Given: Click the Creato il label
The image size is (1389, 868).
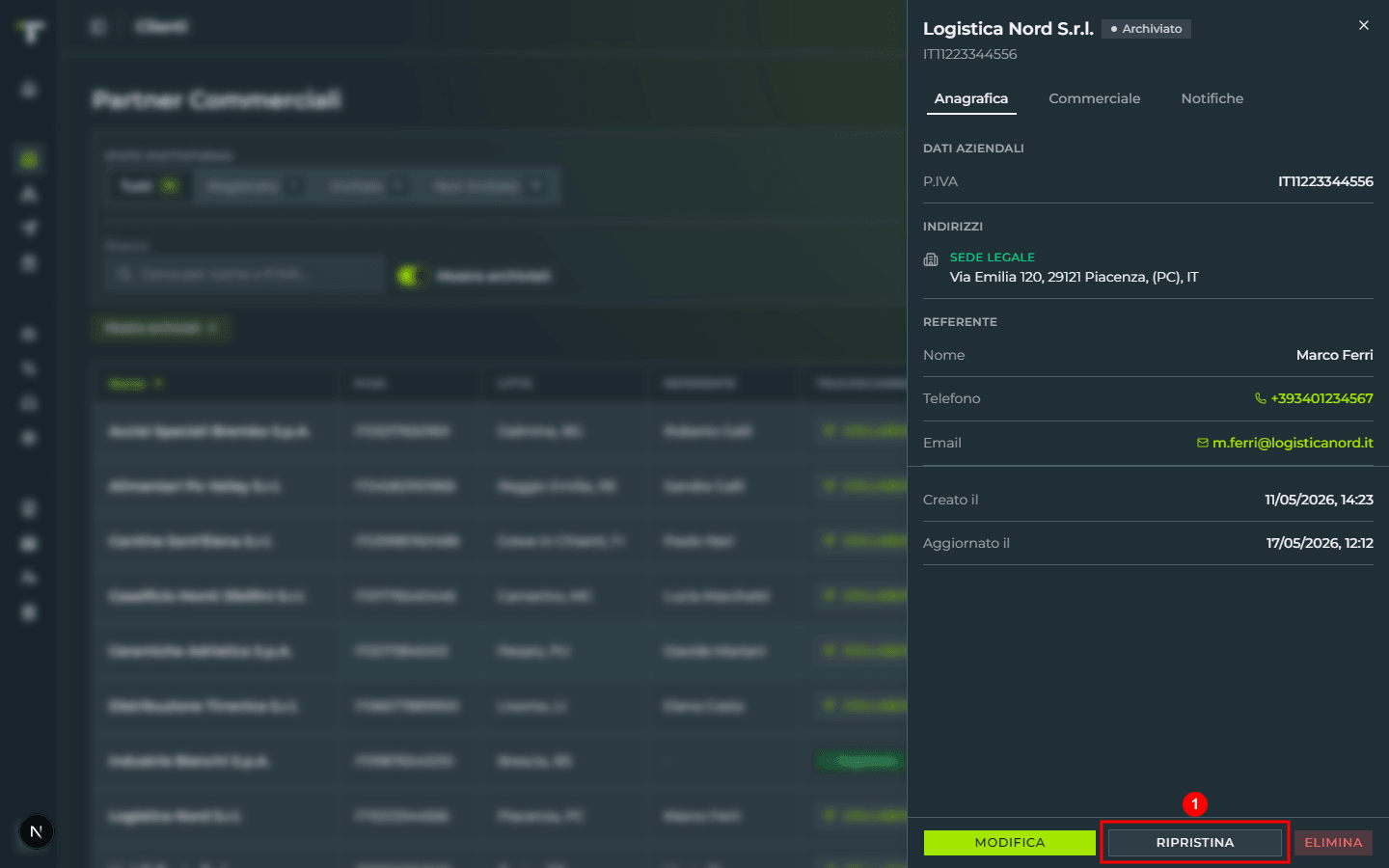Looking at the screenshot, I should (950, 500).
